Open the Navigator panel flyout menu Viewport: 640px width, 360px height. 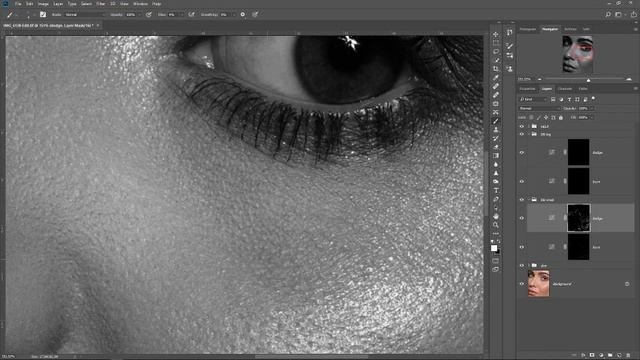[x=635, y=29]
